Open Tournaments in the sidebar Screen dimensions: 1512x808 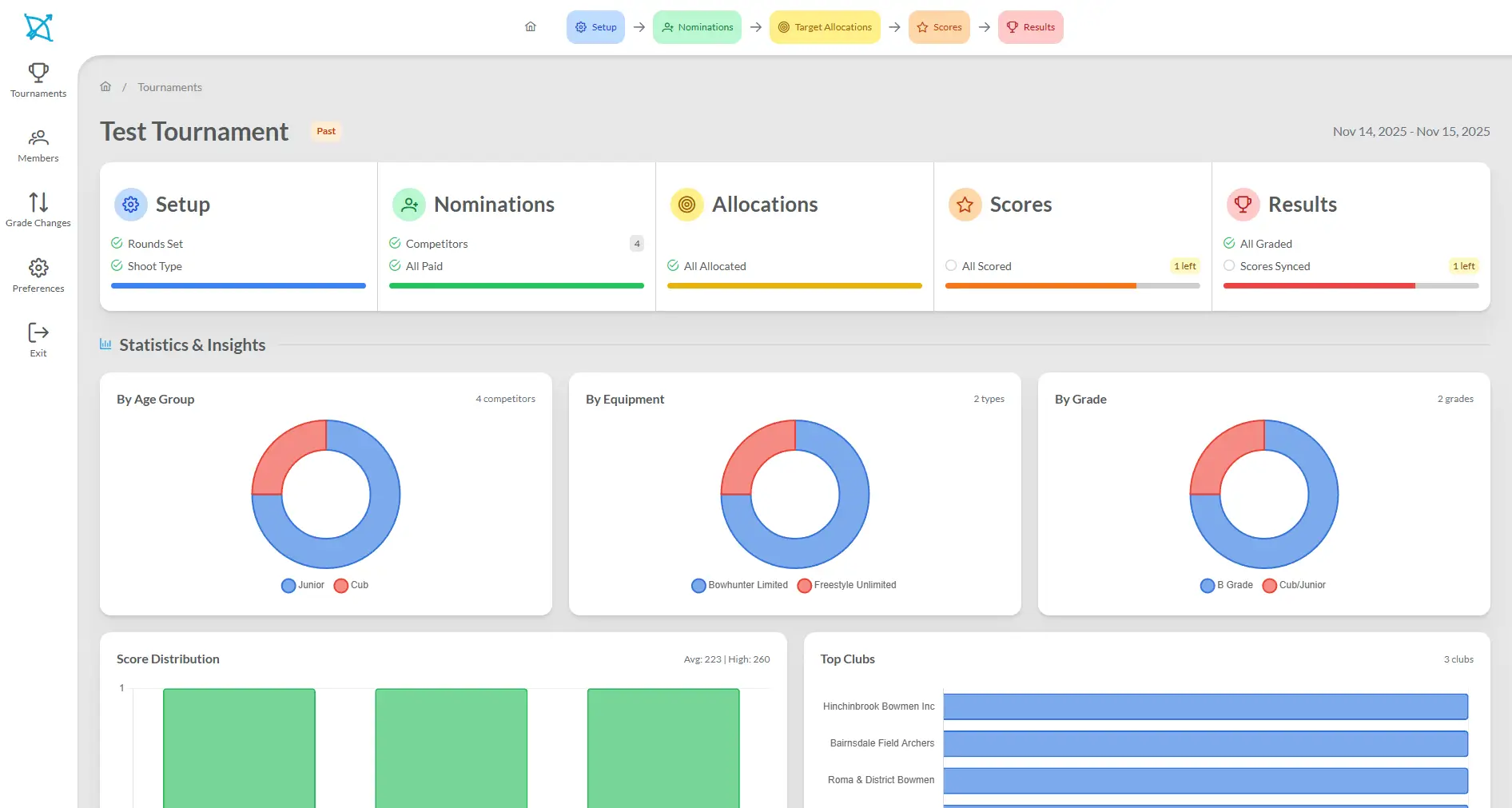coord(38,81)
